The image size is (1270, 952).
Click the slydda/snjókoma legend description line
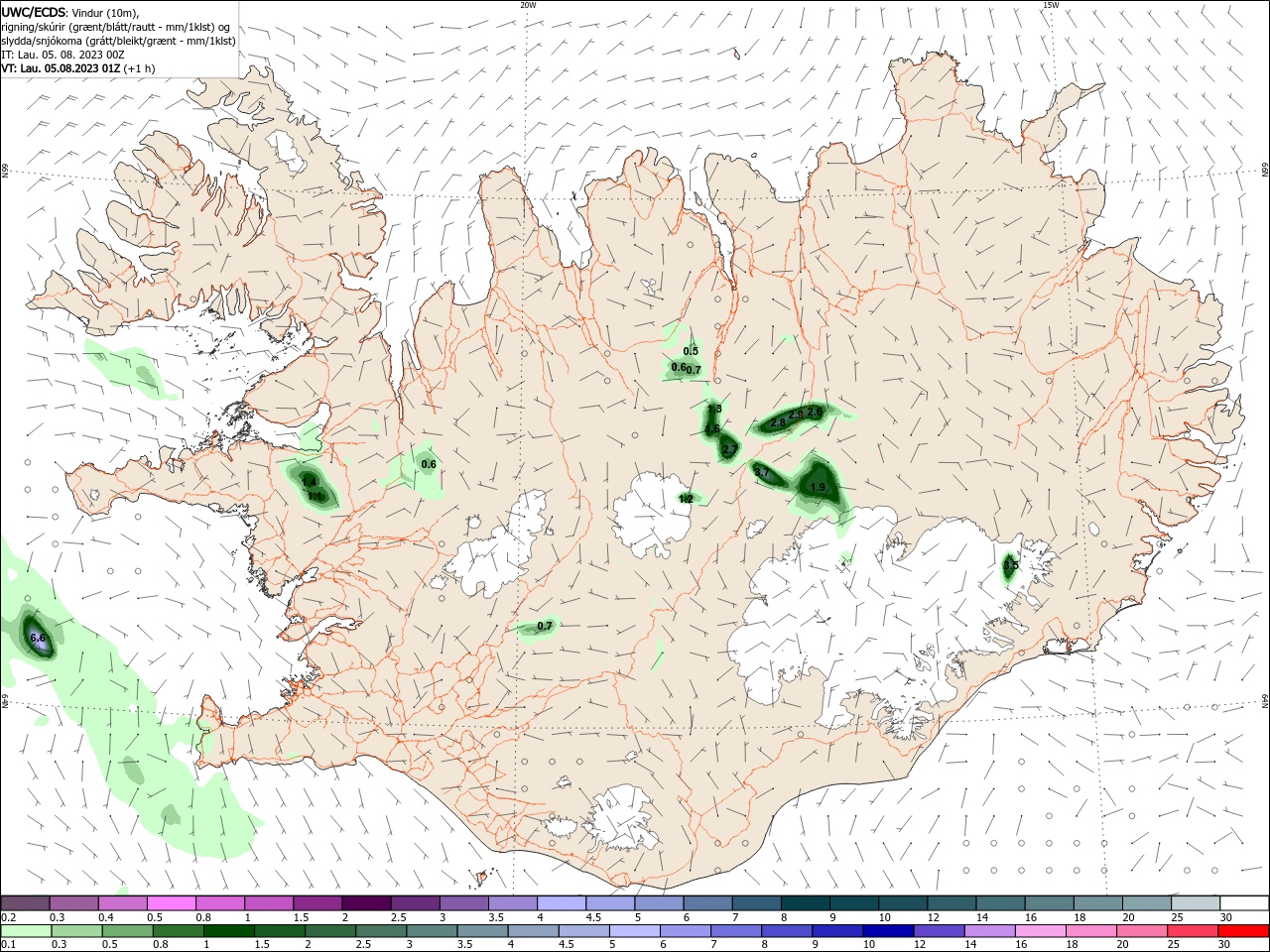click(x=118, y=41)
